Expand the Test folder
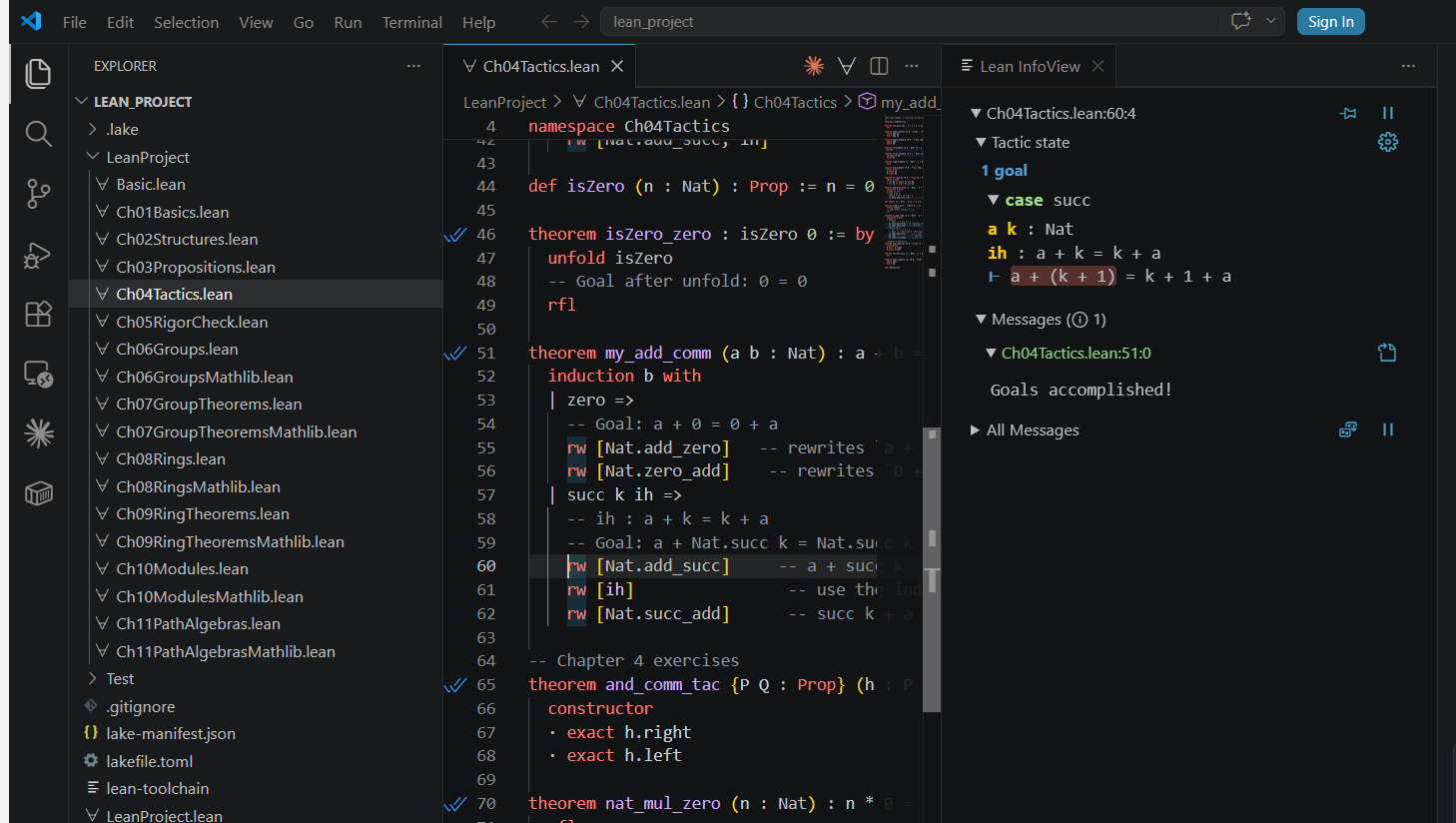Viewport: 1456px width, 823px height. pos(93,678)
